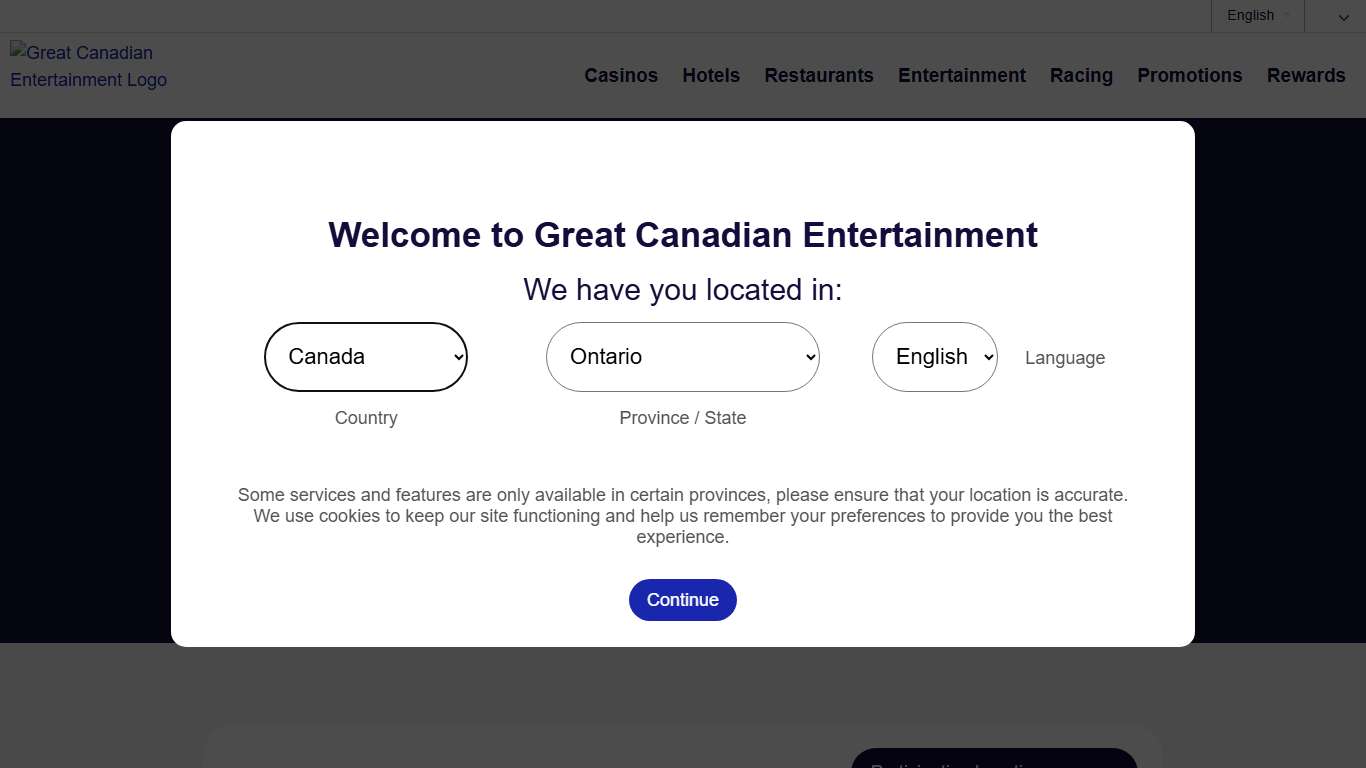The height and width of the screenshot is (768, 1366).
Task: Expand the Province / State dropdown showing Ontario
Action: click(x=682, y=357)
